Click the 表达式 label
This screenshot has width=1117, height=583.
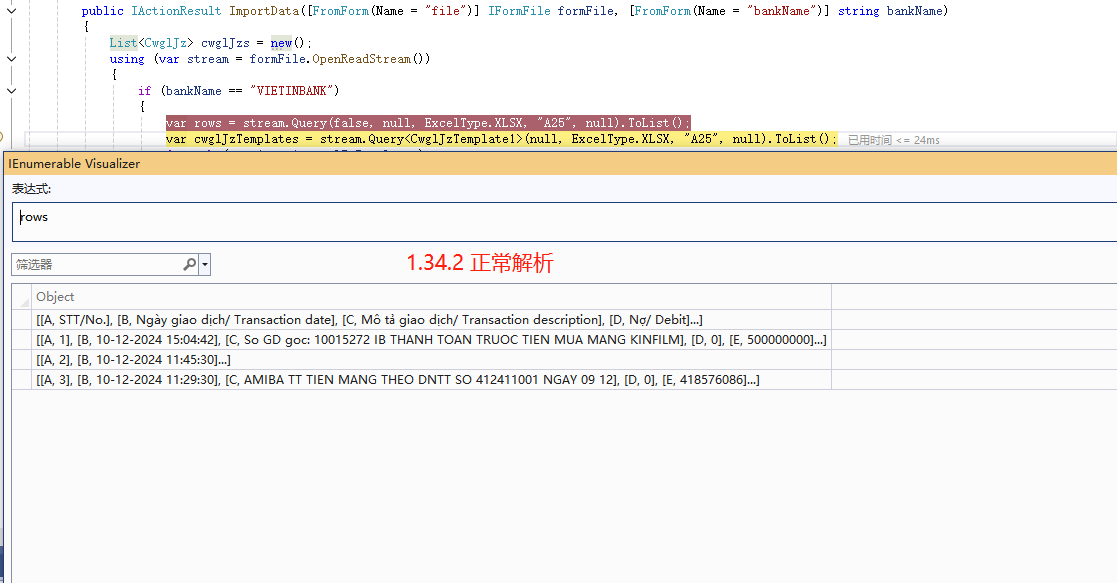coord(31,189)
